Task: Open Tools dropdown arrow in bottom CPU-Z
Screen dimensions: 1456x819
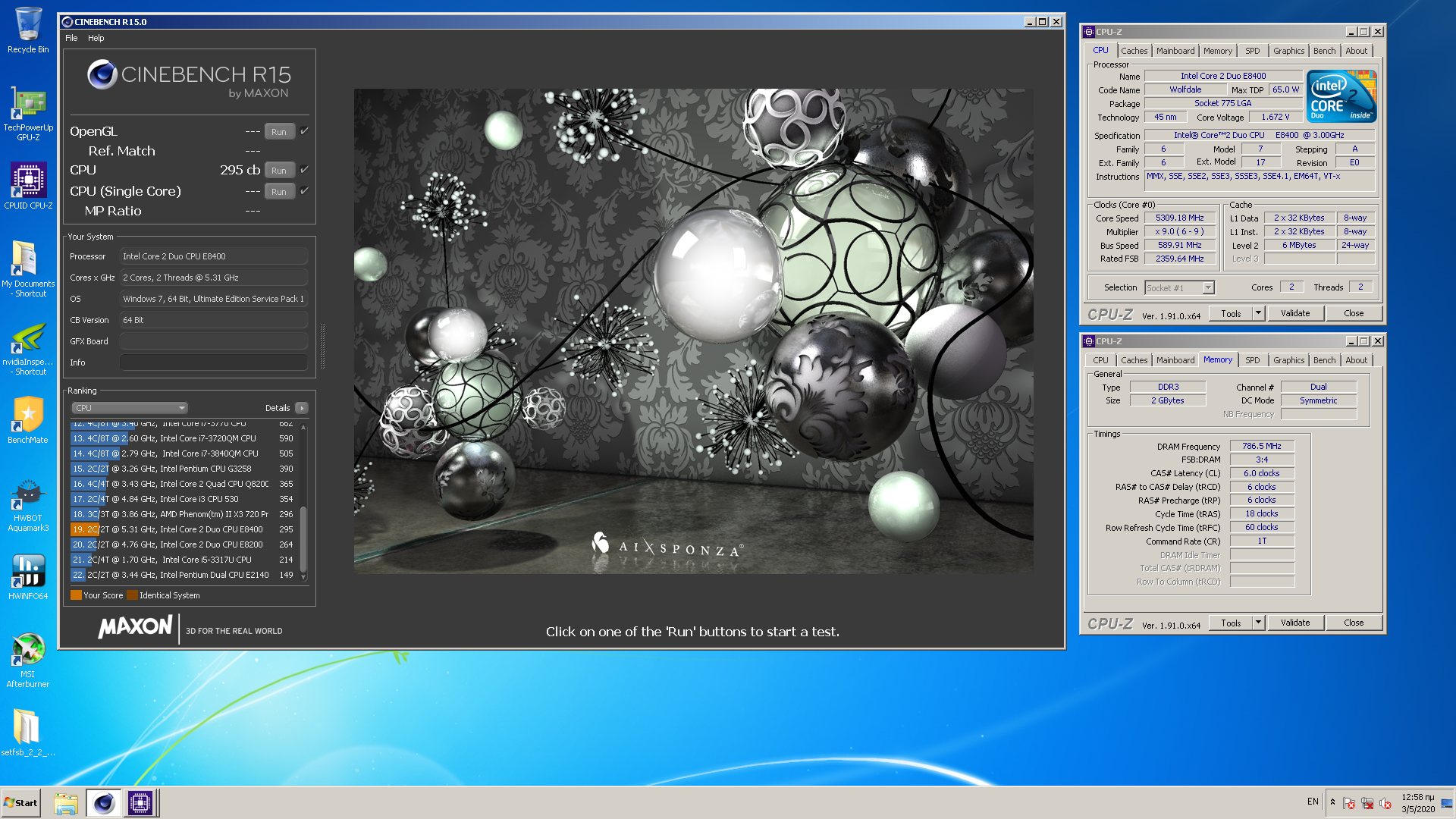Action: pos(1258,623)
